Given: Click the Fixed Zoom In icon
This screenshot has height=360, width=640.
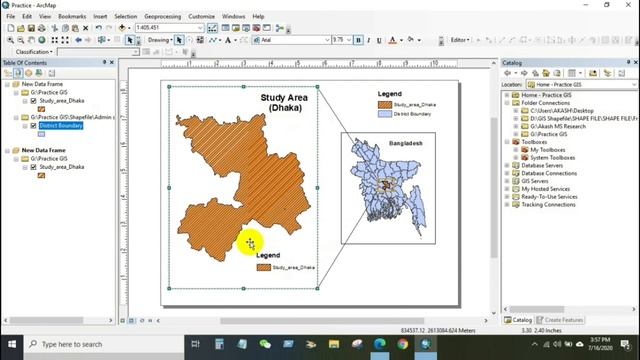Looking at the screenshot, I should coord(54,40).
